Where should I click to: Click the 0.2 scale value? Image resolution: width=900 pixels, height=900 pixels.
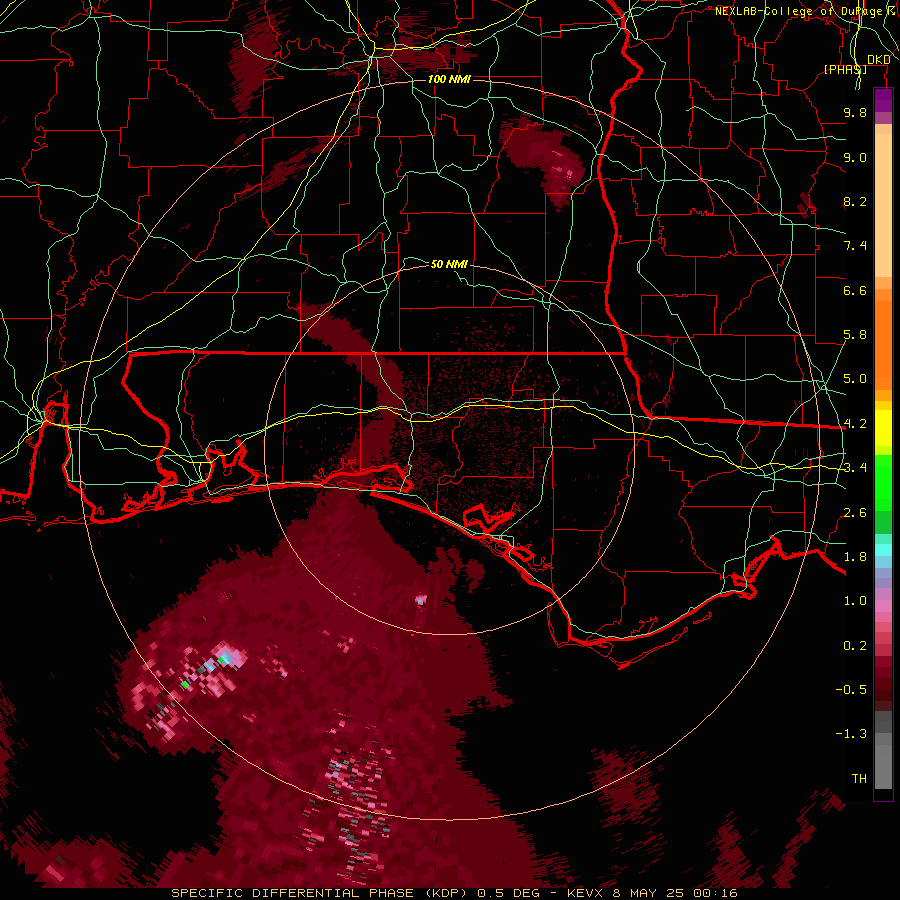coord(855,646)
